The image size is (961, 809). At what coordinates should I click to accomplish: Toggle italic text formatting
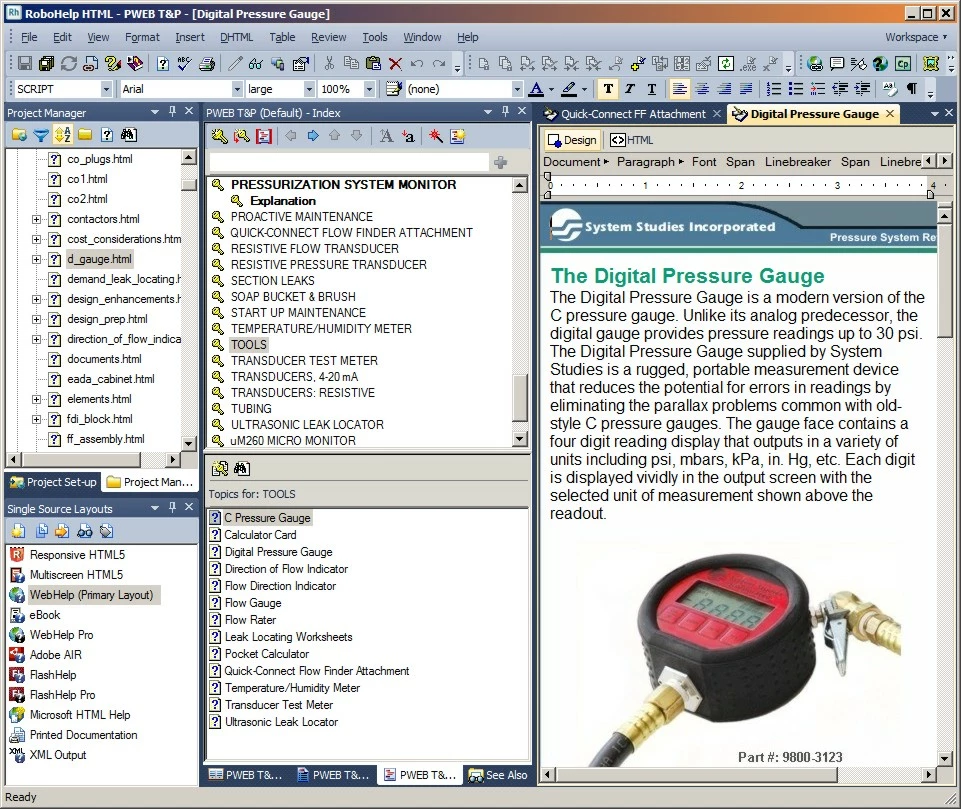(630, 89)
